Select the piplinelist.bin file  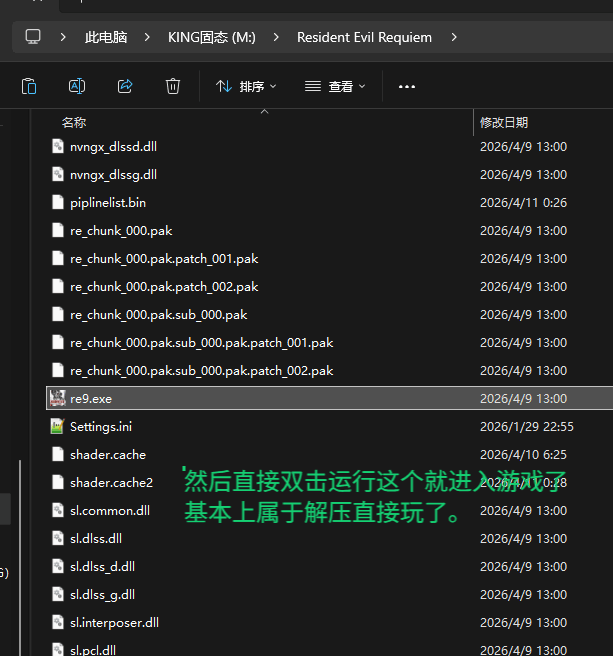click(x=108, y=202)
